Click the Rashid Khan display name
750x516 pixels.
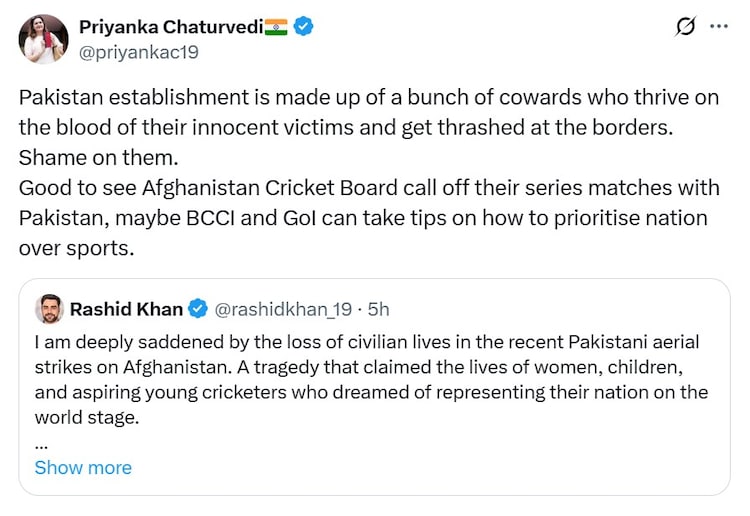(x=126, y=309)
